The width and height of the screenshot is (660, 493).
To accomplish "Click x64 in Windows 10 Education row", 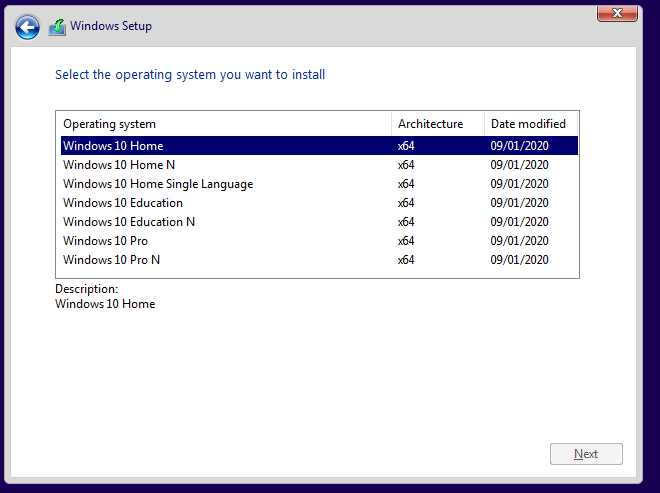I will pos(406,203).
